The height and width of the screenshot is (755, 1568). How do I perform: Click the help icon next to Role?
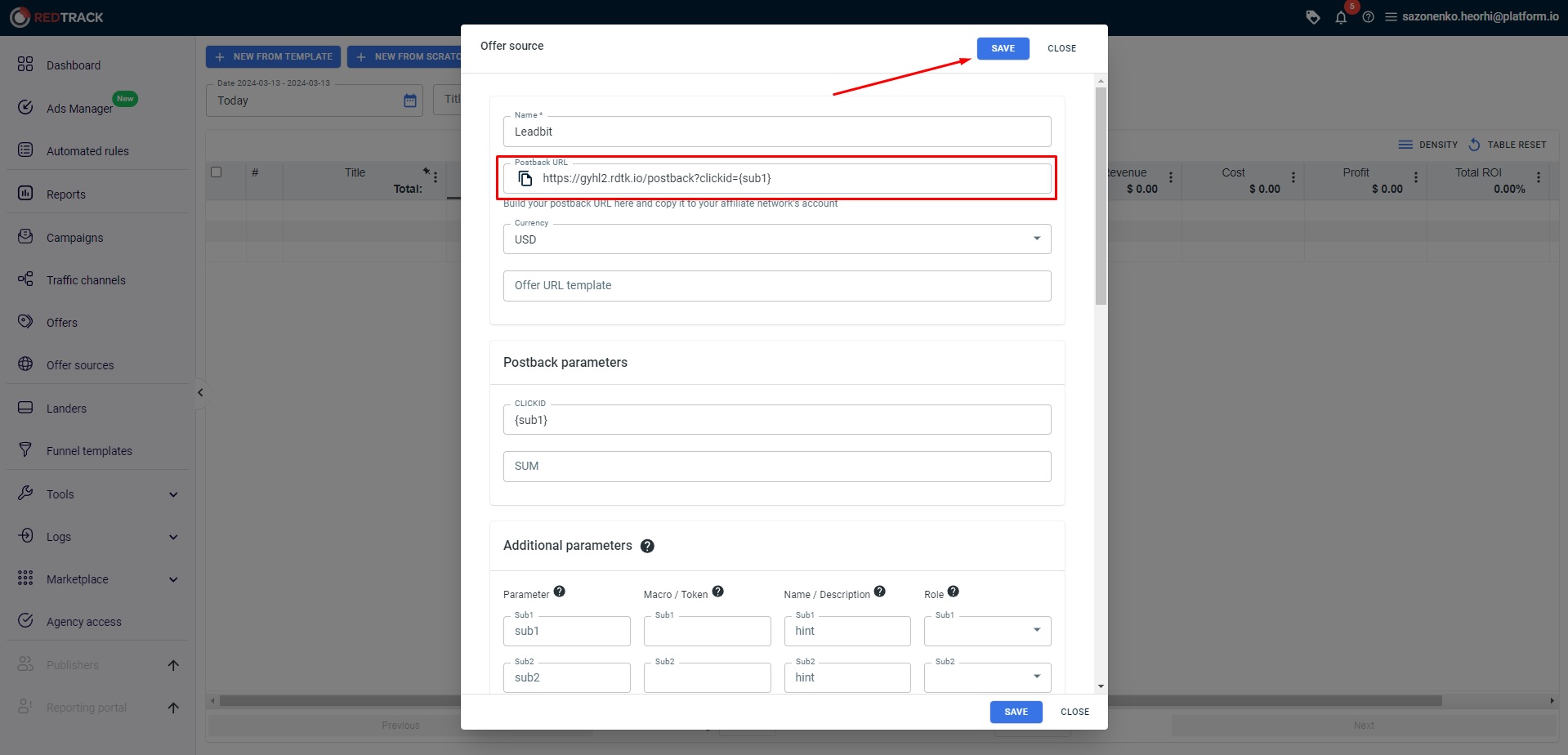[x=954, y=592]
